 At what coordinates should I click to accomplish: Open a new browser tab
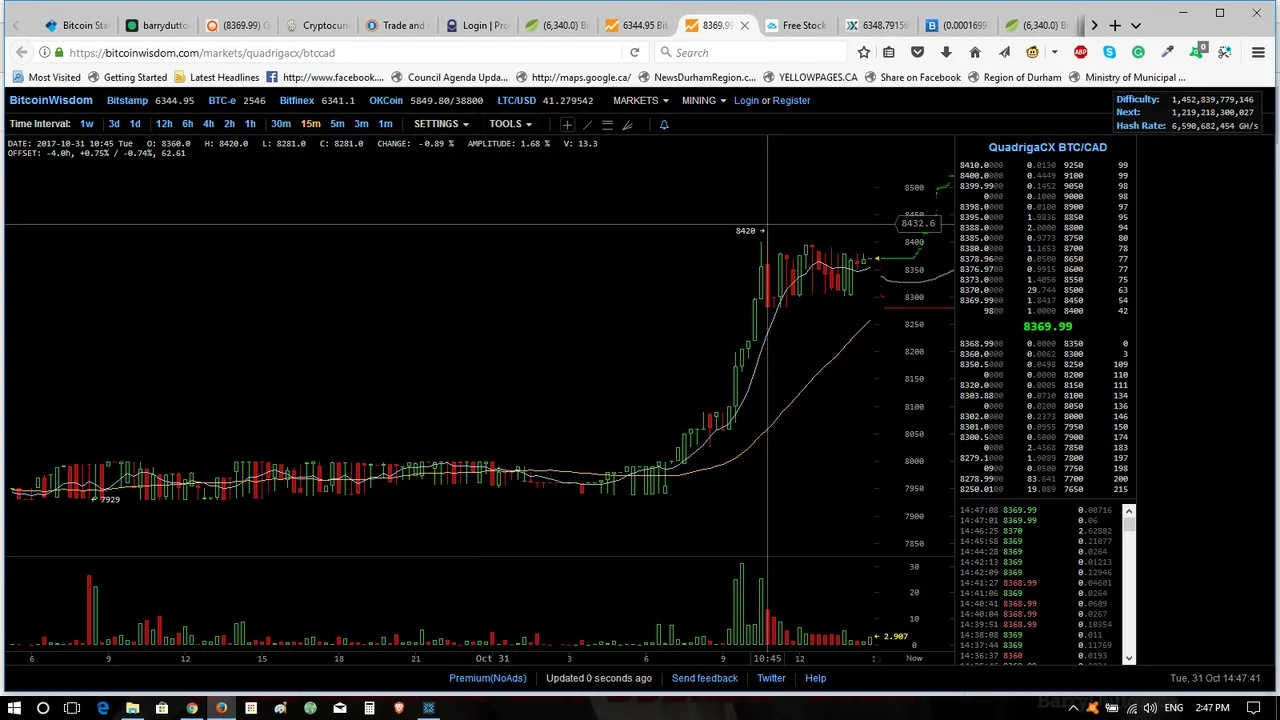coord(1115,25)
